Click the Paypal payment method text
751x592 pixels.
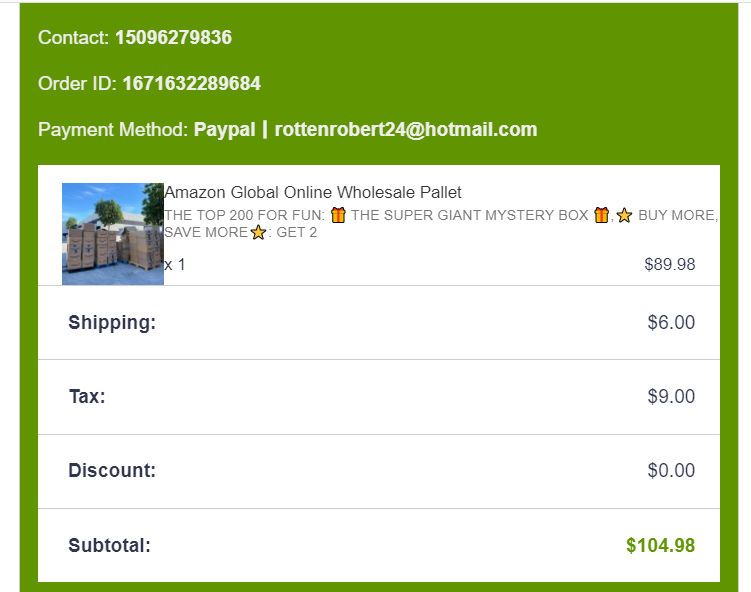click(x=224, y=129)
